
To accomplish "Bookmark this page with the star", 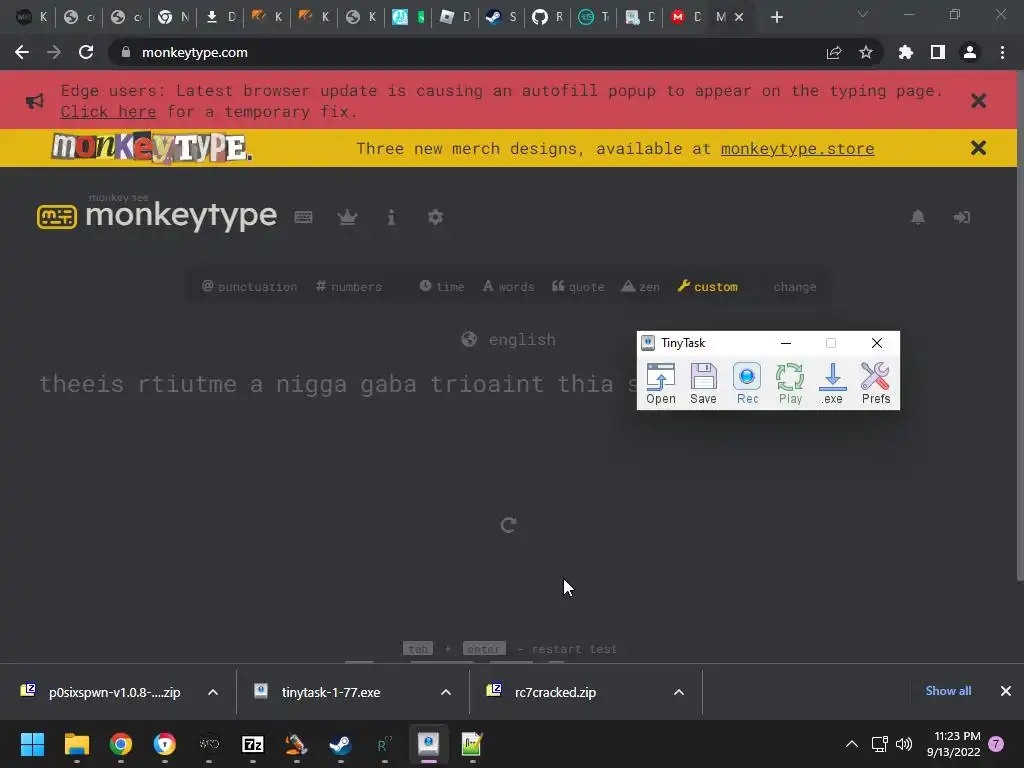I will click(866, 52).
